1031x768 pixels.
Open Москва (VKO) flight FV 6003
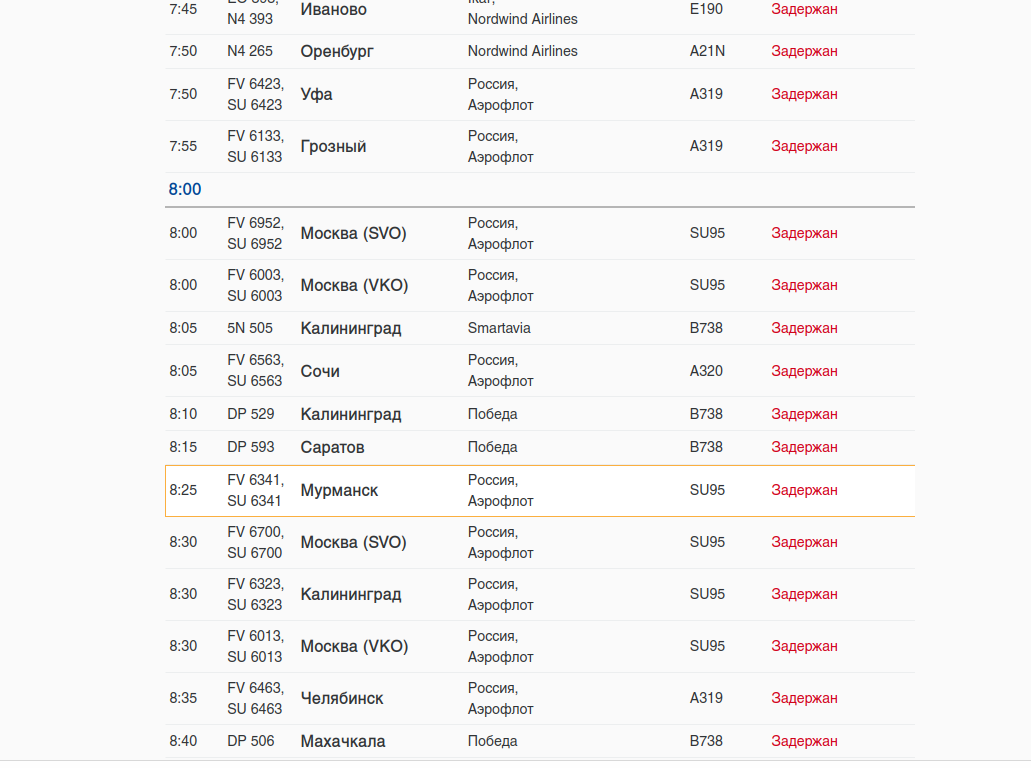(540, 285)
